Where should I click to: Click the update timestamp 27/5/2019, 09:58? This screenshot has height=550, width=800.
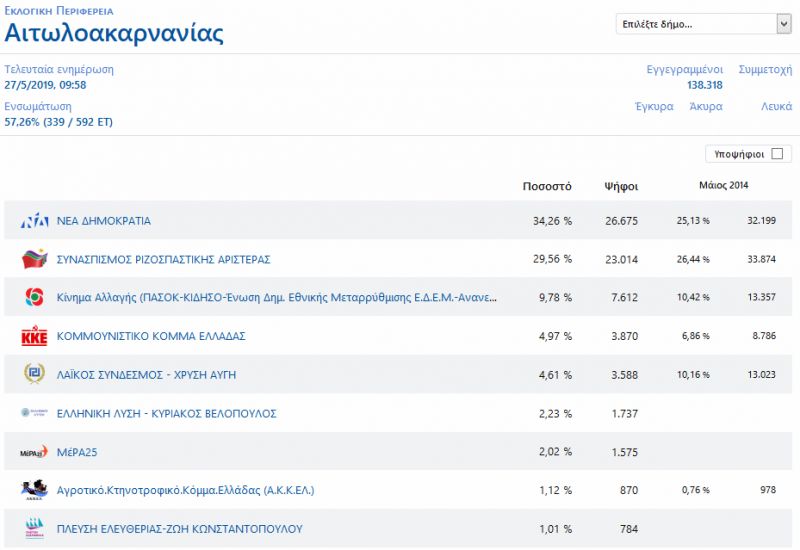tap(45, 85)
